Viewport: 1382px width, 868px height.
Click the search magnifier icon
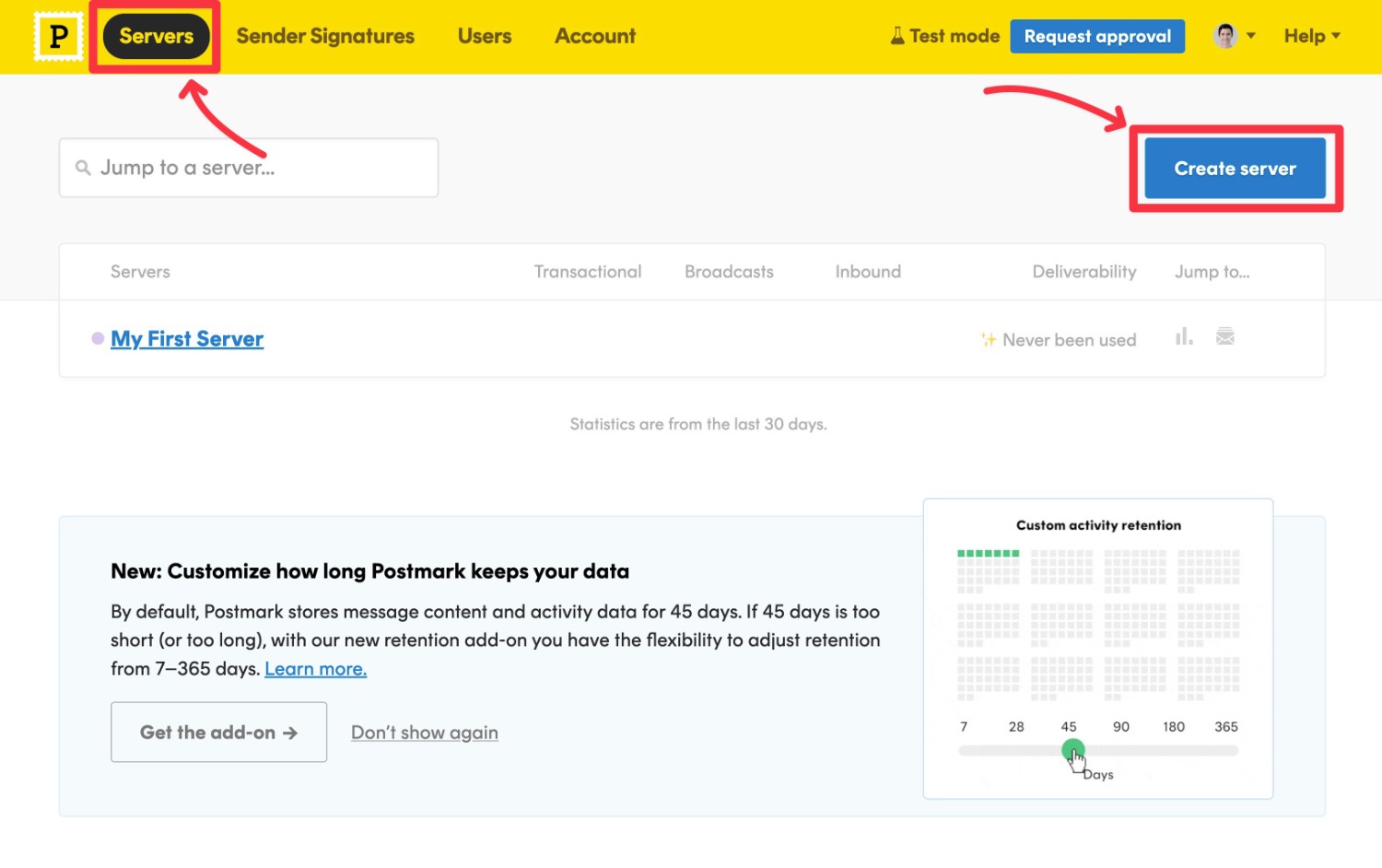(x=83, y=168)
